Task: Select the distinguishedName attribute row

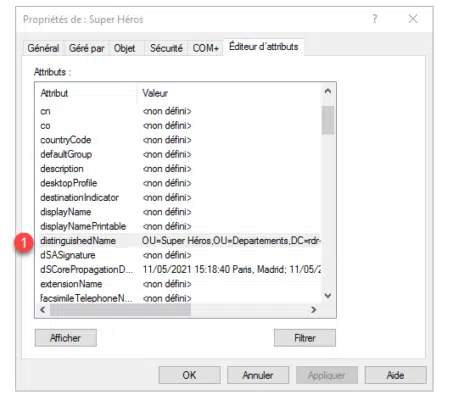Action: [180, 241]
